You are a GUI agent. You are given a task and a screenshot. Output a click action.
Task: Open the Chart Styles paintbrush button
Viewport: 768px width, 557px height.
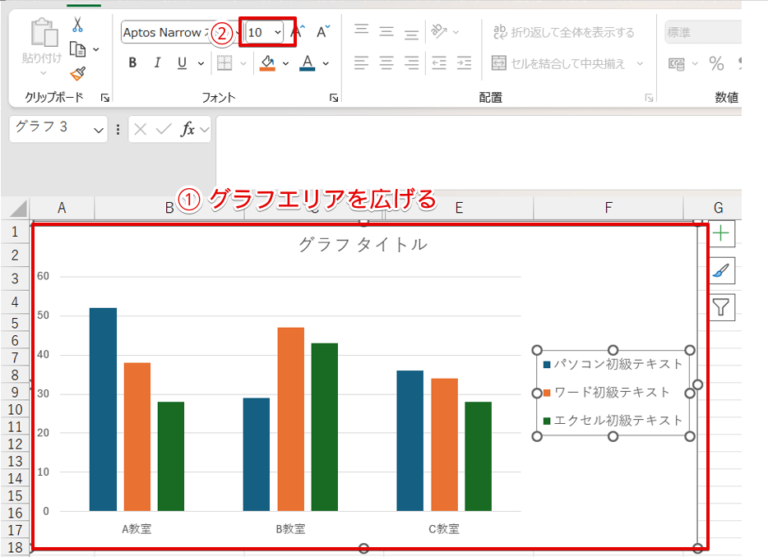pos(721,270)
